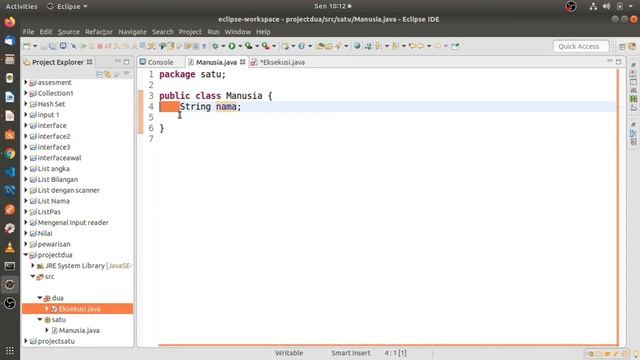This screenshot has width=640, height=360.
Task: Open the Source menu
Action: point(69,32)
